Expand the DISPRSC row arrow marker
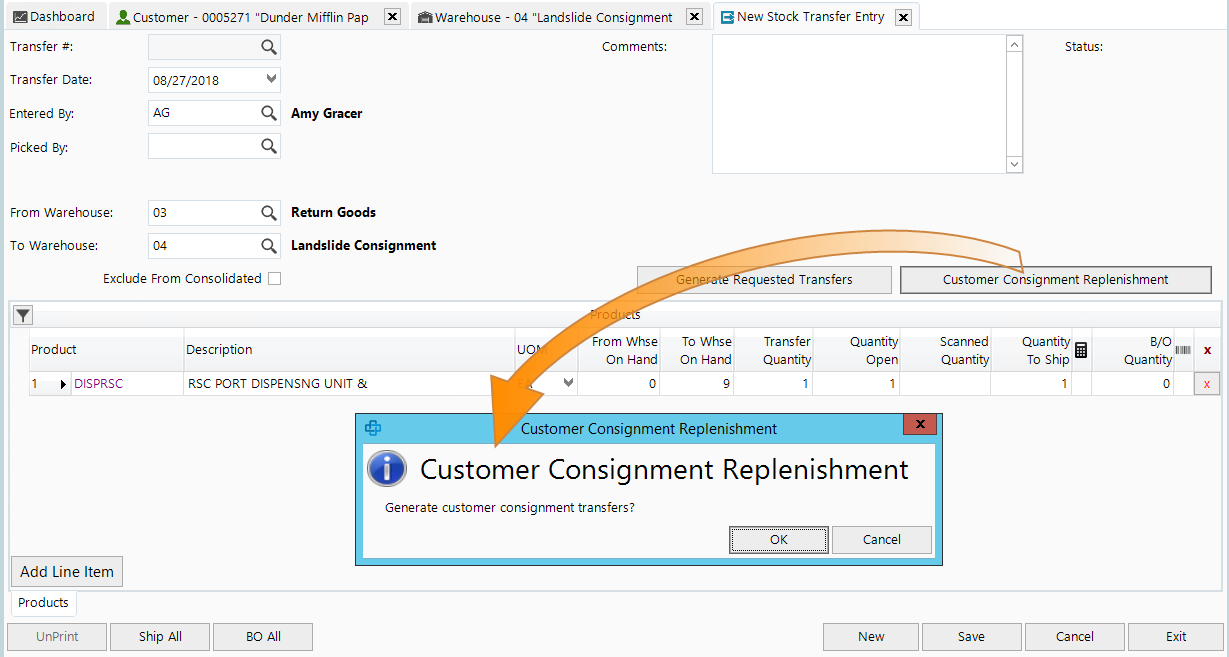Image resolution: width=1229 pixels, height=657 pixels. [63, 383]
